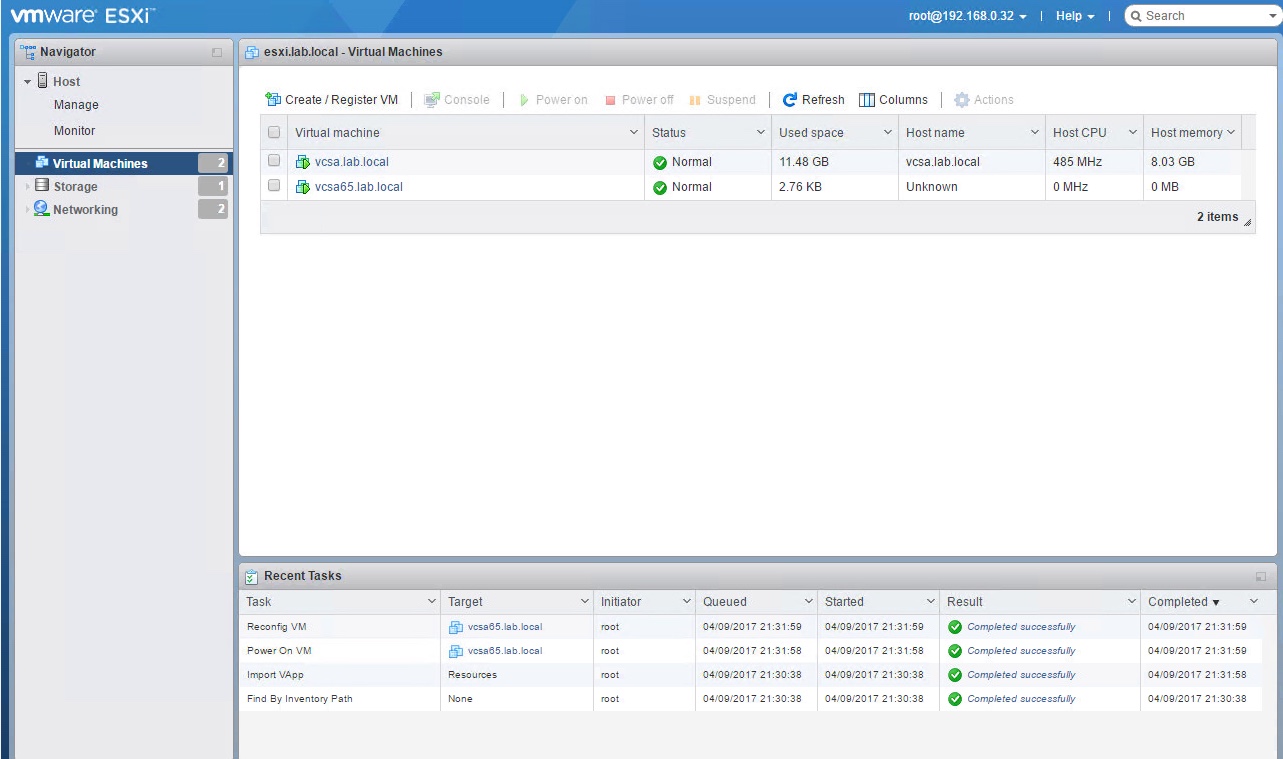Click the Storage icon in Navigator
Image resolution: width=1283 pixels, height=759 pixels.
tap(42, 186)
